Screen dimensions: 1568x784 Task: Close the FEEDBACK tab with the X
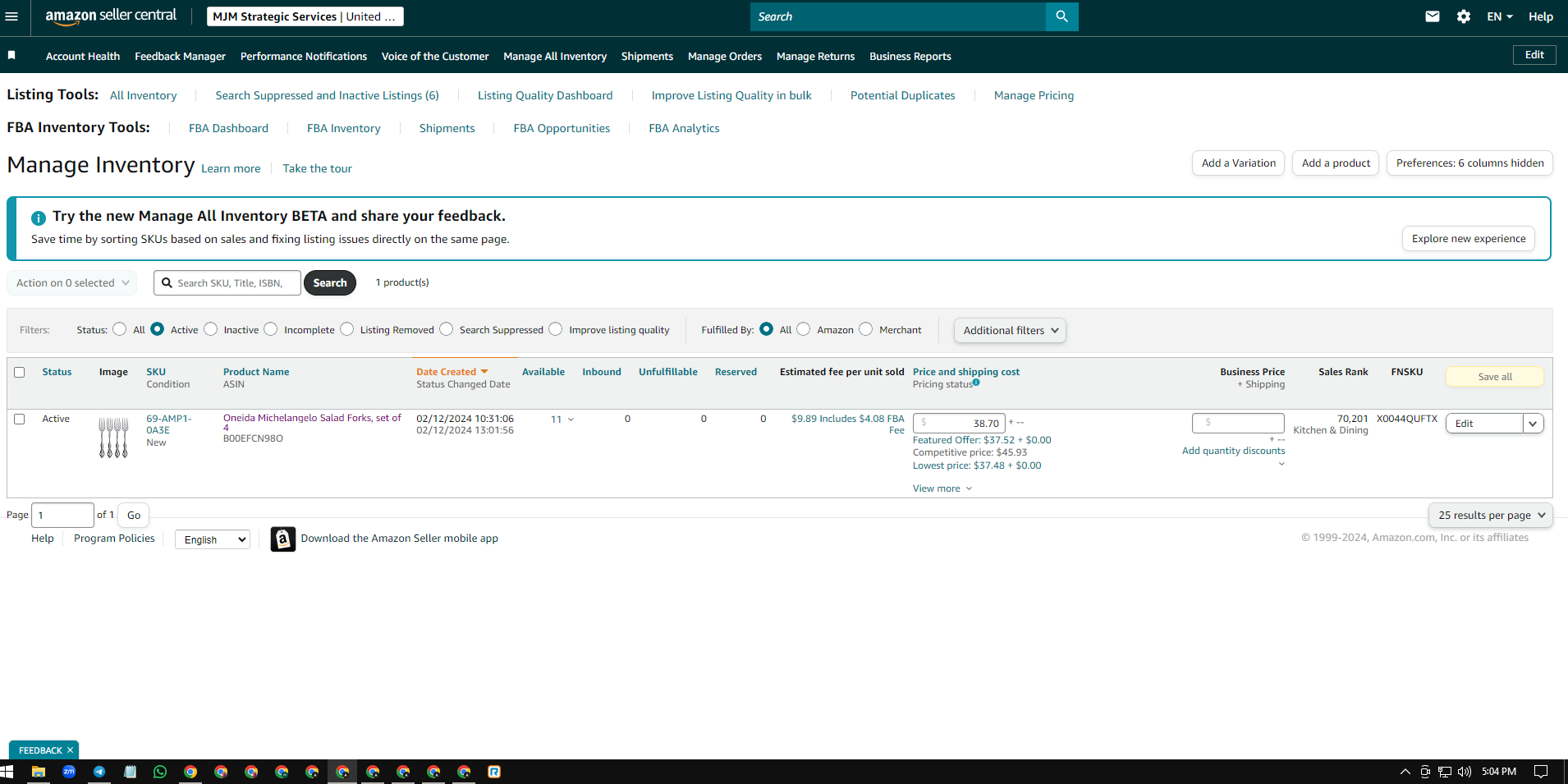point(71,750)
